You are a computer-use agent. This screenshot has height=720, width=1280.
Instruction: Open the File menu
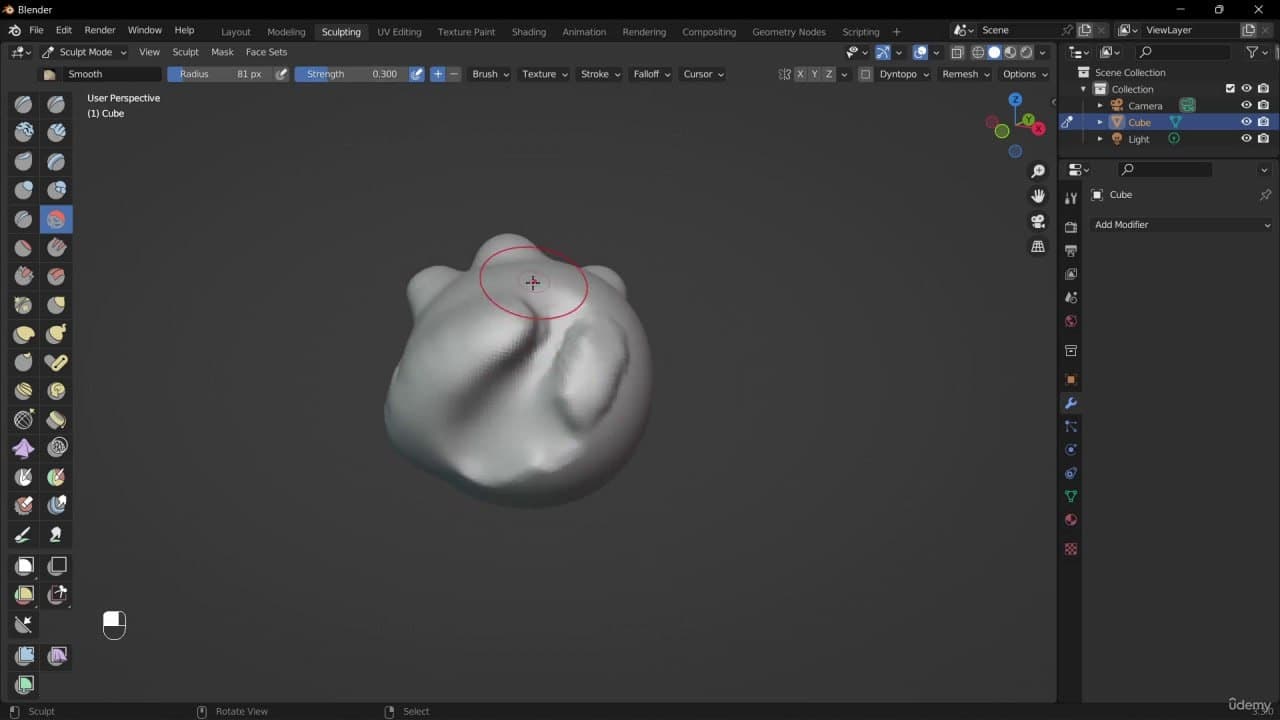pos(36,31)
